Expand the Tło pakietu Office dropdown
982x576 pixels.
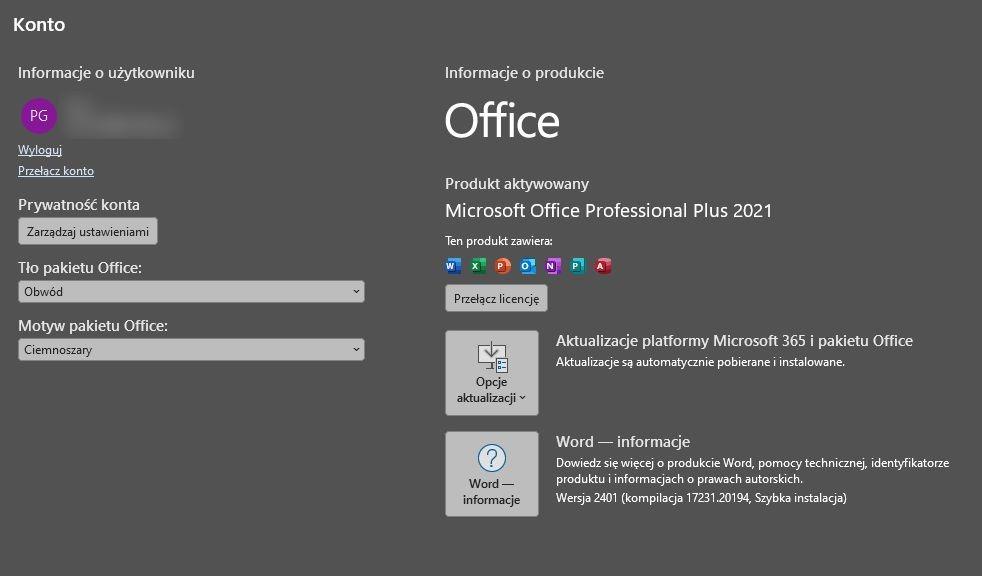click(191, 292)
